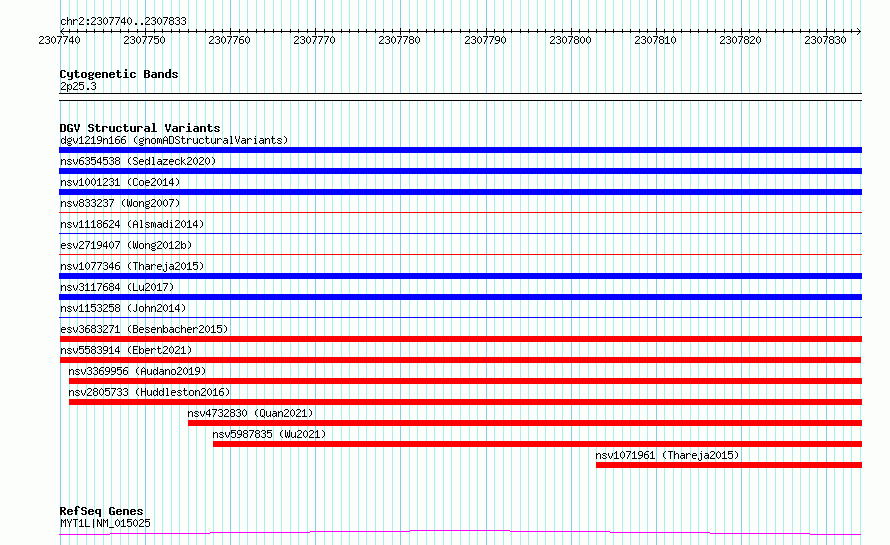Click the dgv1219n166 gnomADStructuralVariants label
Screen dimensions: 890x545
click(x=174, y=140)
